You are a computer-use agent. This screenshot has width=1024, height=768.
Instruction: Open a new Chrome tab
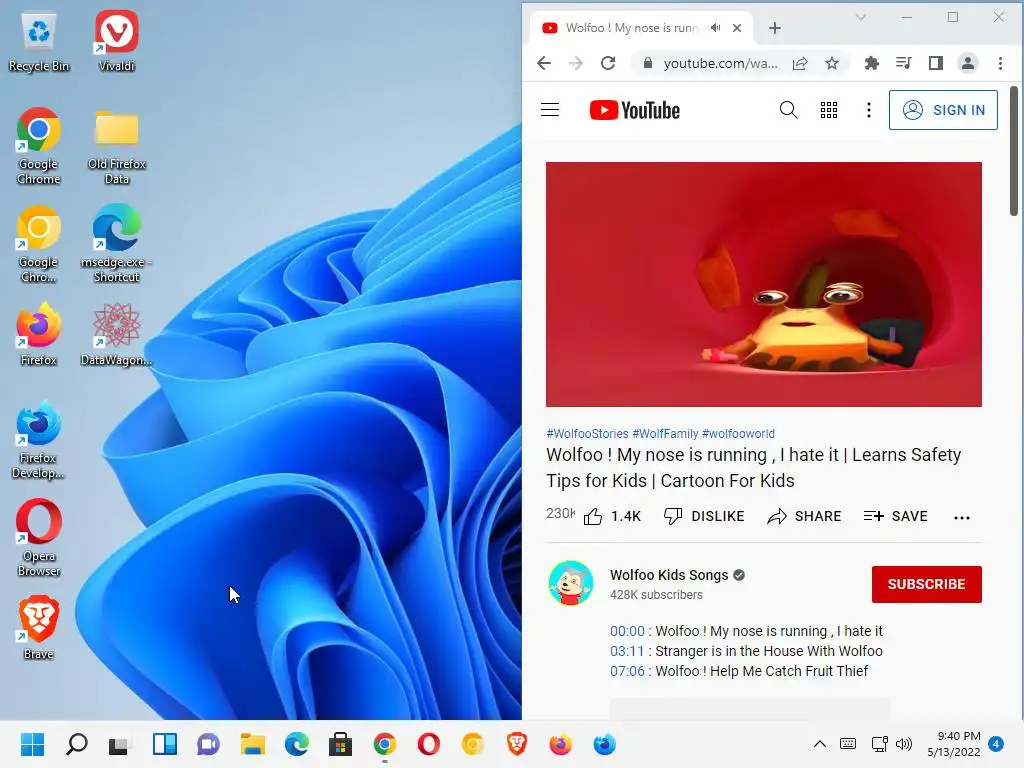pyautogui.click(x=775, y=28)
